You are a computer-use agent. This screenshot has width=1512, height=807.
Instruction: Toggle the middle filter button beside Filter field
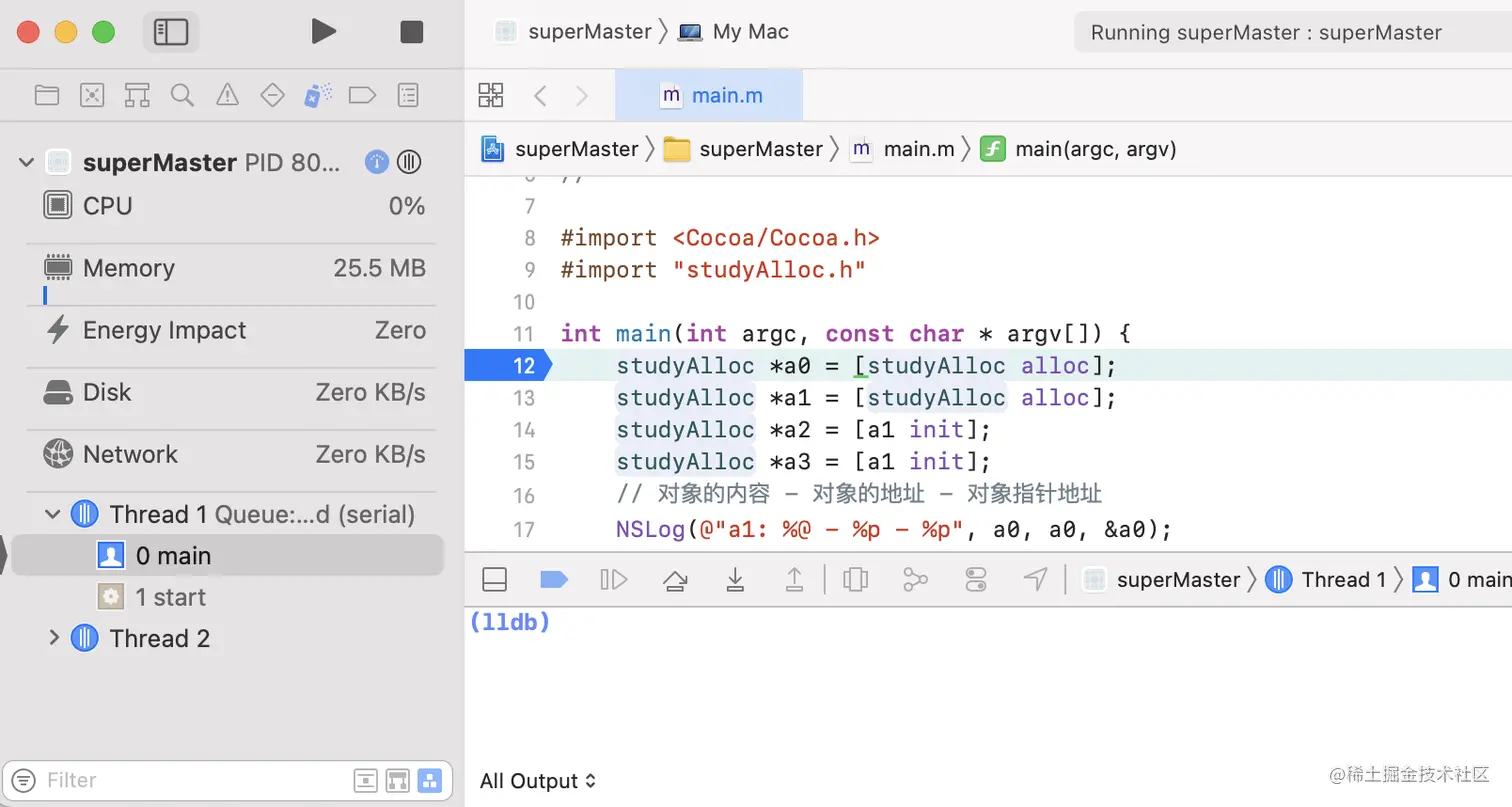[398, 780]
